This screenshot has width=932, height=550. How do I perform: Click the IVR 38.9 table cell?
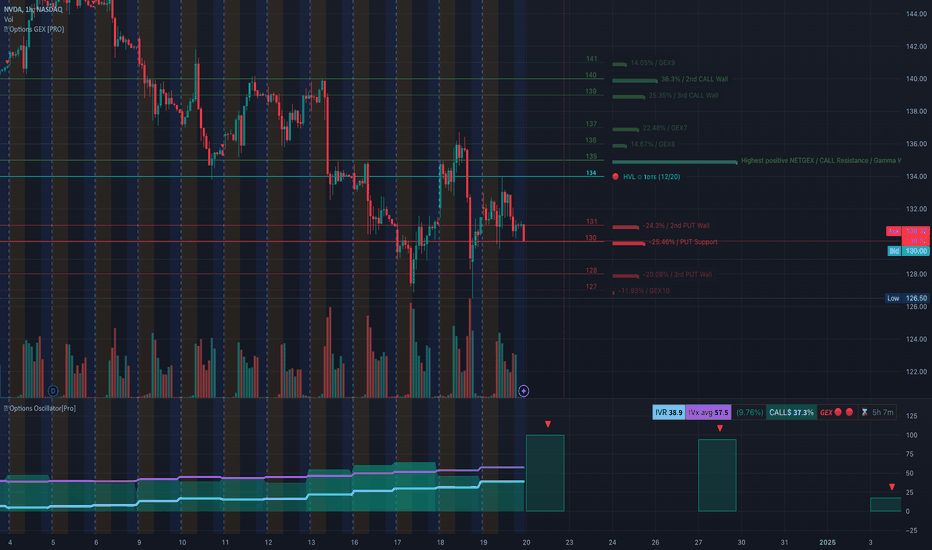(669, 412)
